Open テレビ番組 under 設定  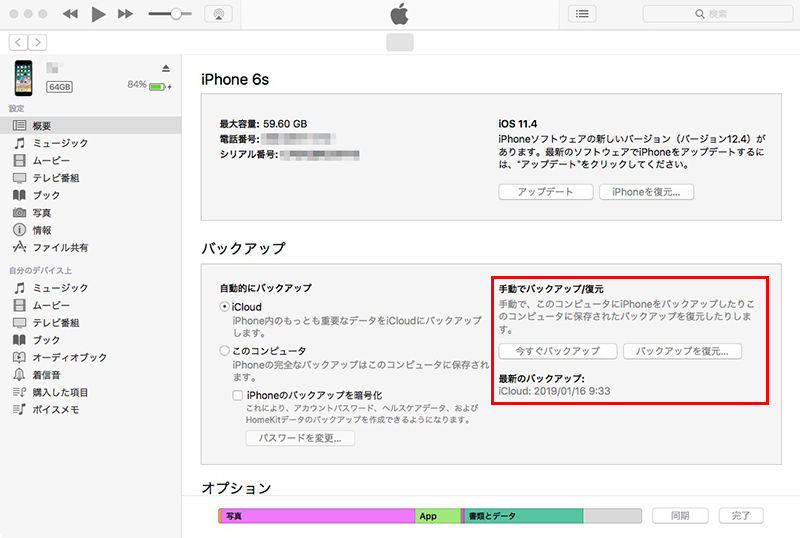[x=90, y=178]
